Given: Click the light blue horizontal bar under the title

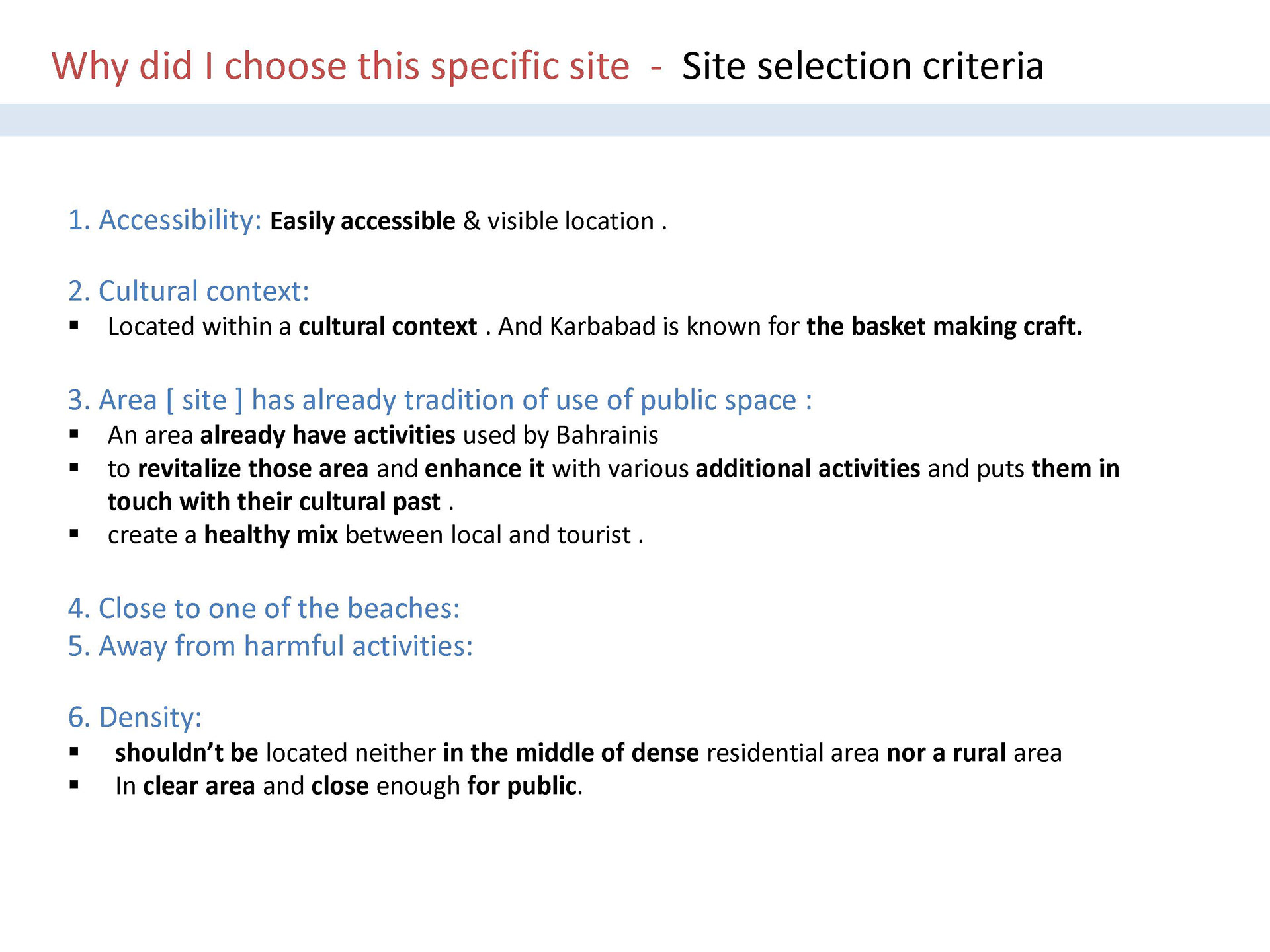Looking at the screenshot, I should click(x=635, y=120).
